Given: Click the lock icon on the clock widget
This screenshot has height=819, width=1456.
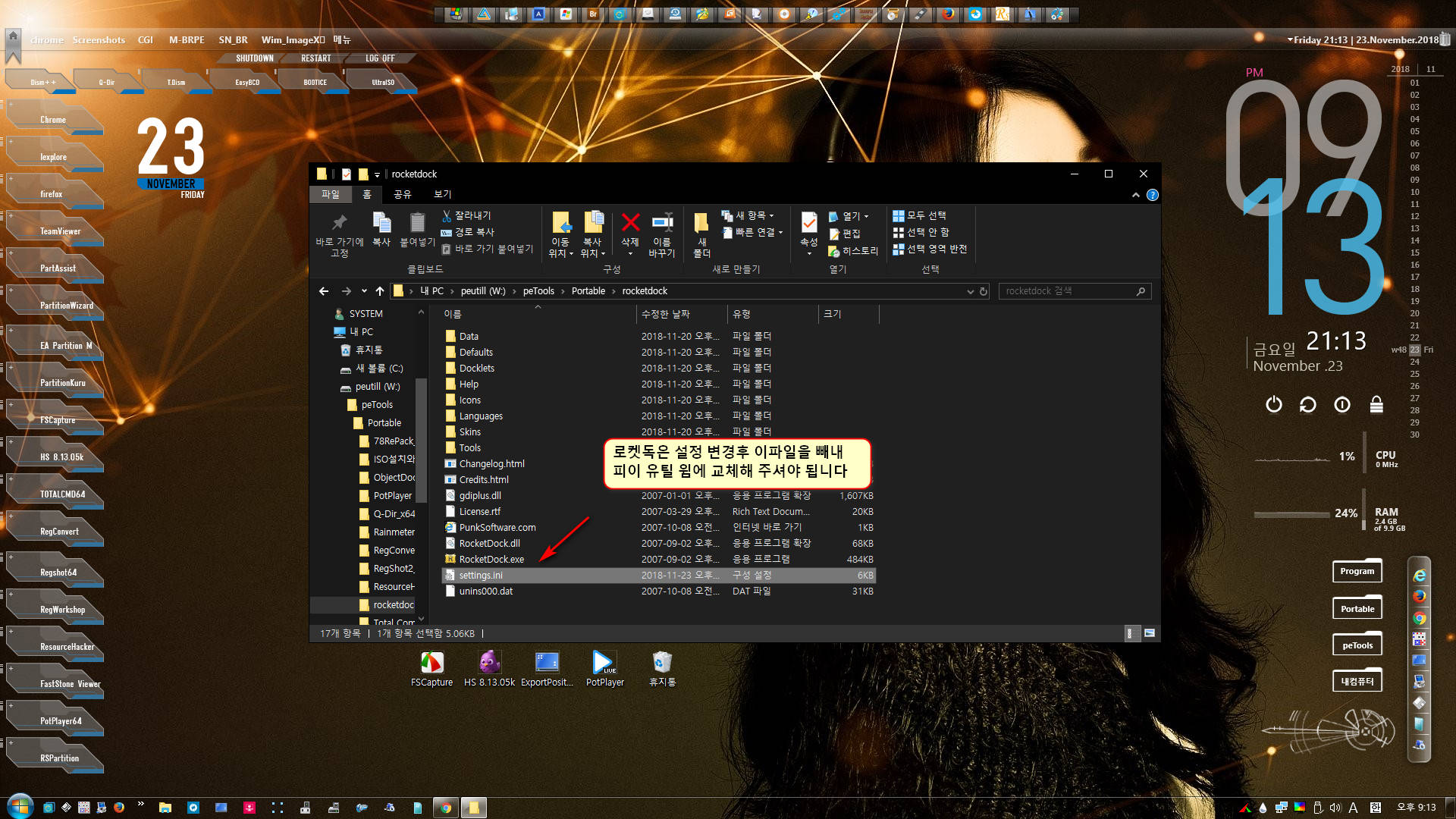Looking at the screenshot, I should 1376,405.
